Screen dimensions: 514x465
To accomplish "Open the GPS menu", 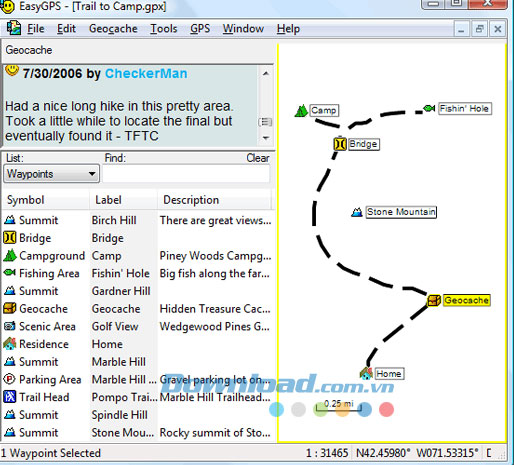I will (x=200, y=29).
